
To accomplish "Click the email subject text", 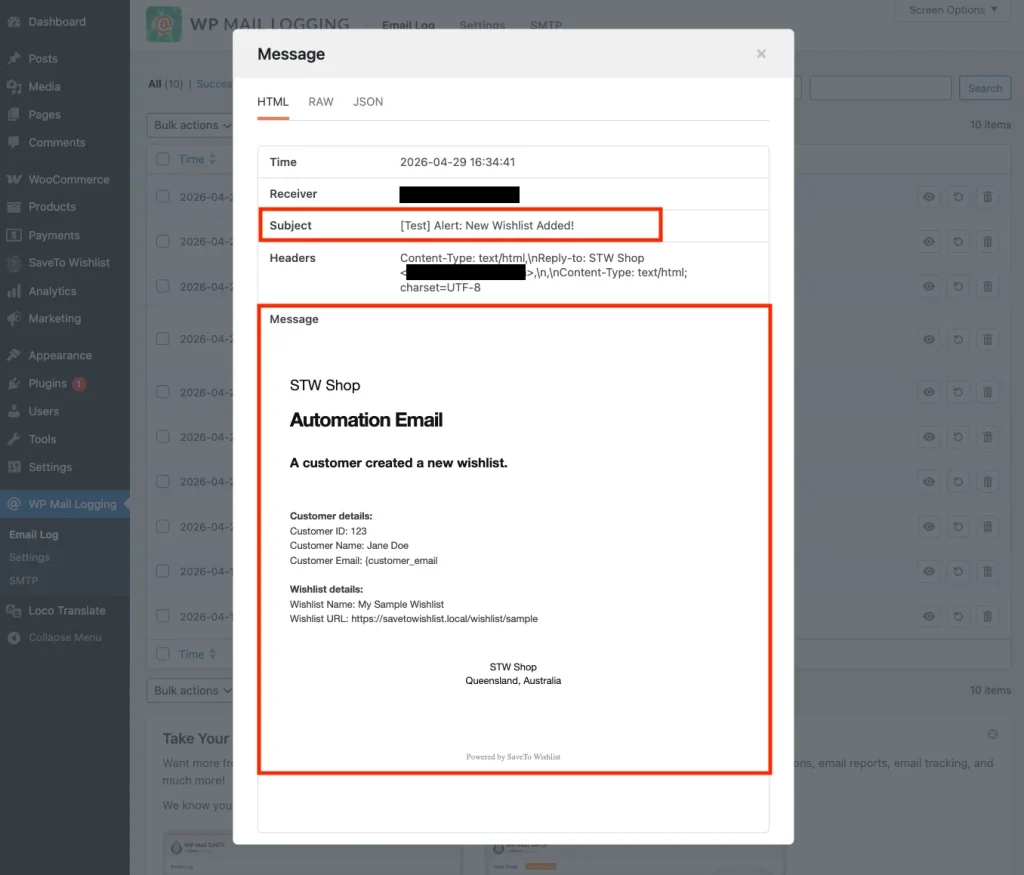I will (x=487, y=225).
